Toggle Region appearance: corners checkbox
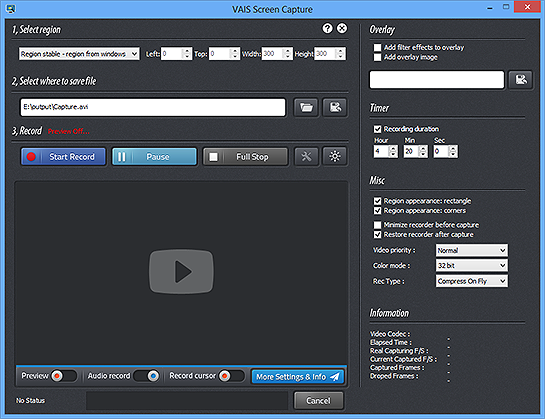The height and width of the screenshot is (419, 545). click(x=377, y=211)
